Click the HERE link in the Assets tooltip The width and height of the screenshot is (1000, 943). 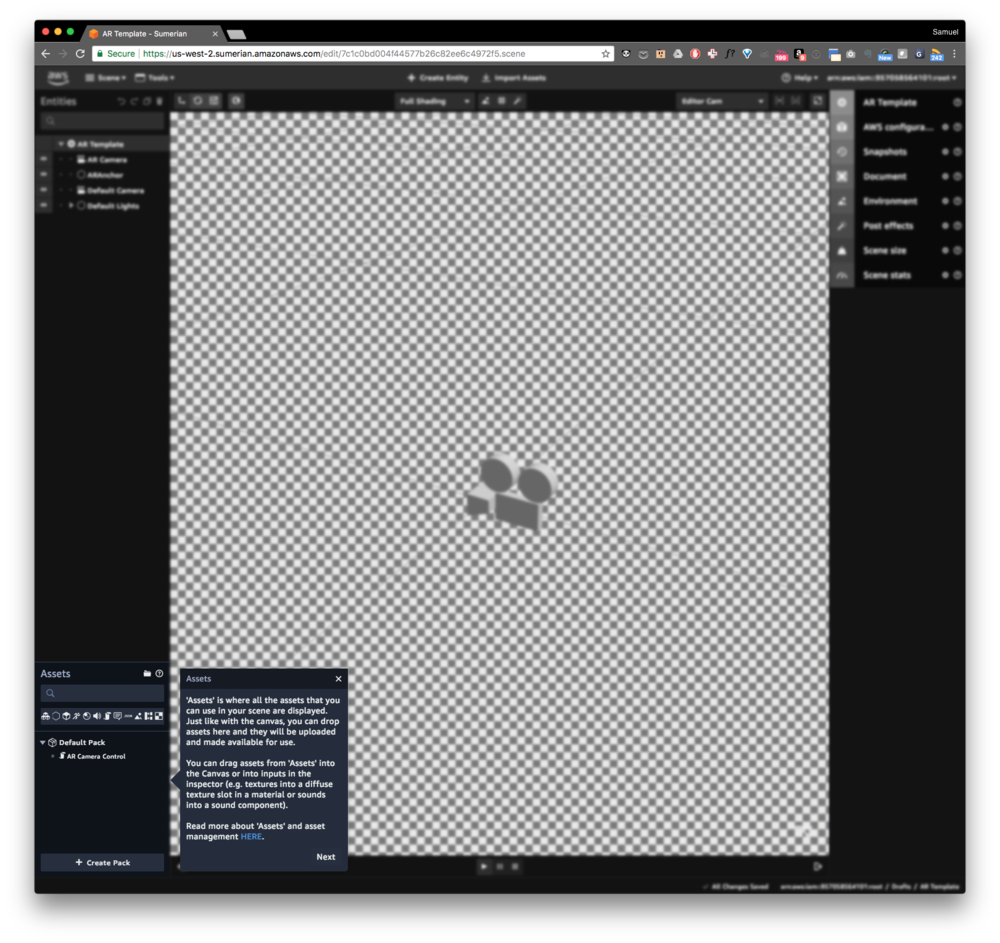coord(251,836)
